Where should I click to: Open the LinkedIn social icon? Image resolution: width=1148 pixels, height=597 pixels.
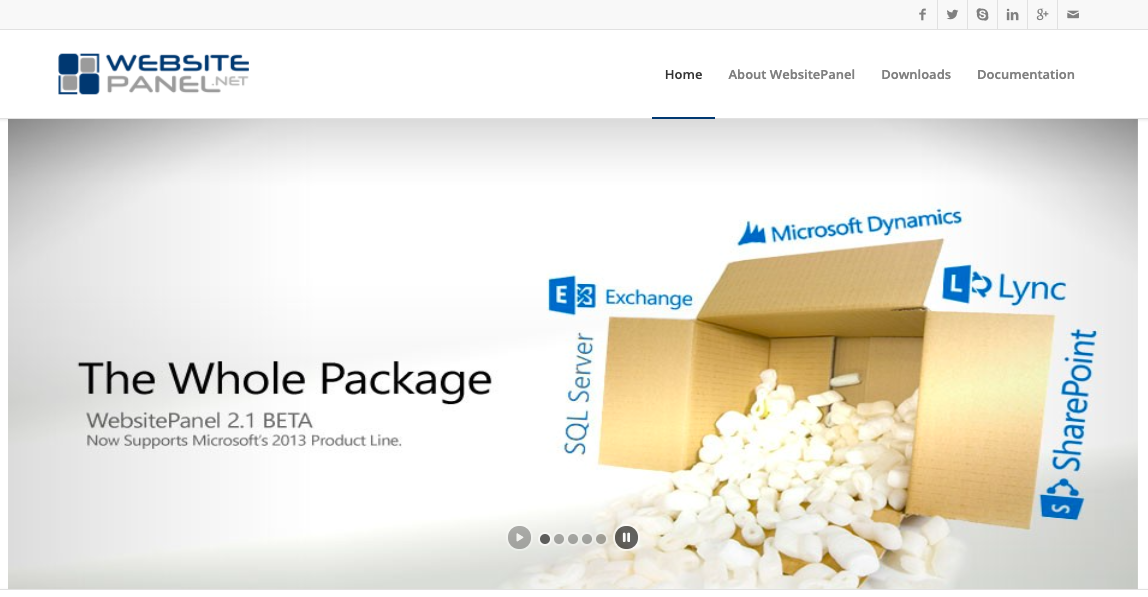(1013, 15)
